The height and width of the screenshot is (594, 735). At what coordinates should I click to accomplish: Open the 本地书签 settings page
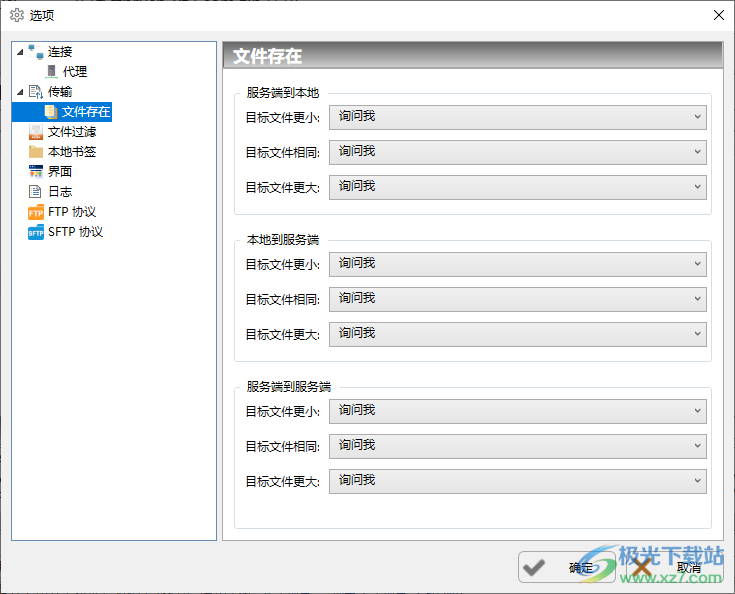pyautogui.click(x=72, y=151)
